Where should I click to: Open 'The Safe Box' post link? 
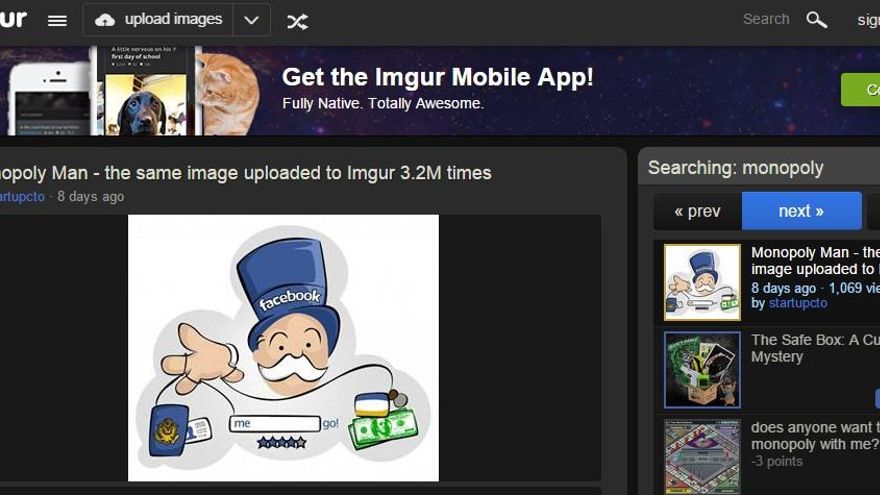click(814, 348)
